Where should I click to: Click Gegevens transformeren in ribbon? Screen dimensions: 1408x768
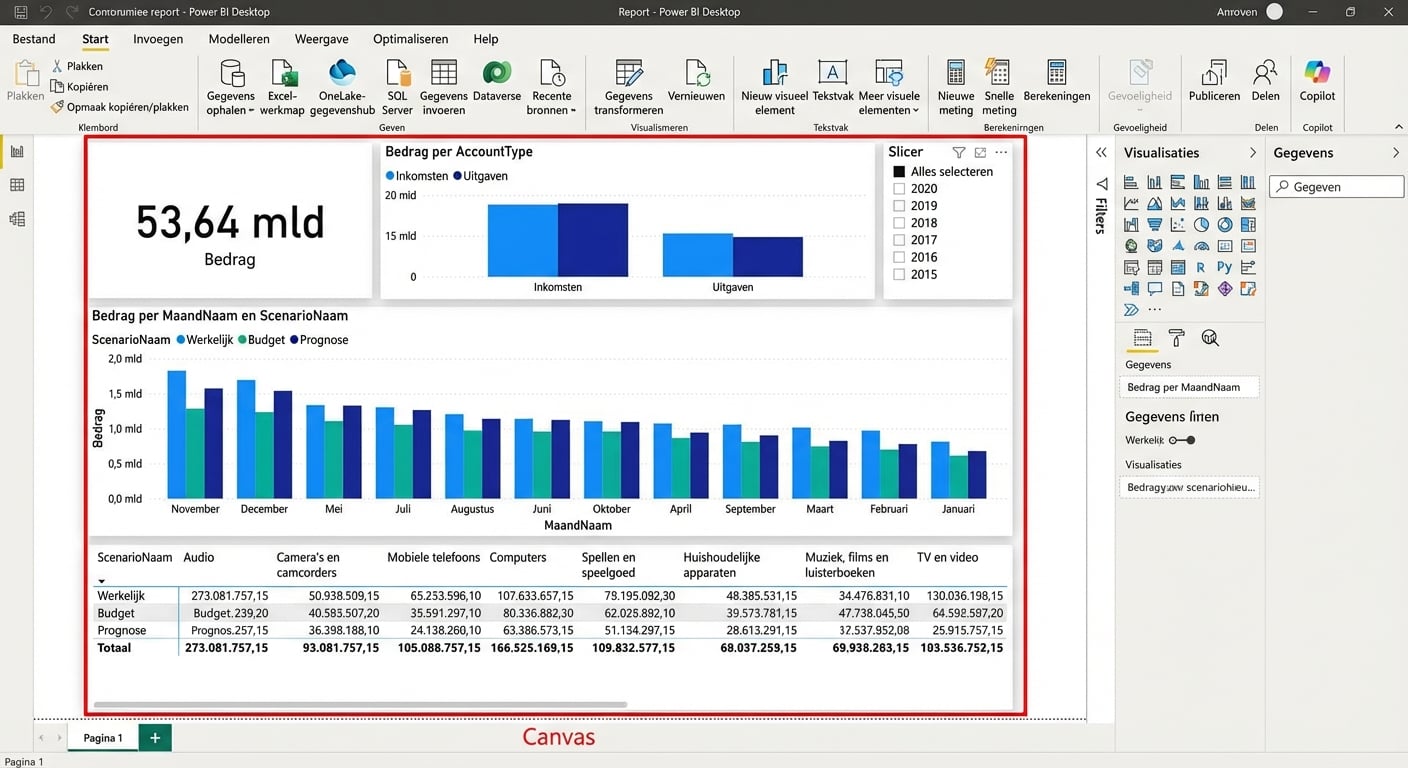[x=628, y=86]
